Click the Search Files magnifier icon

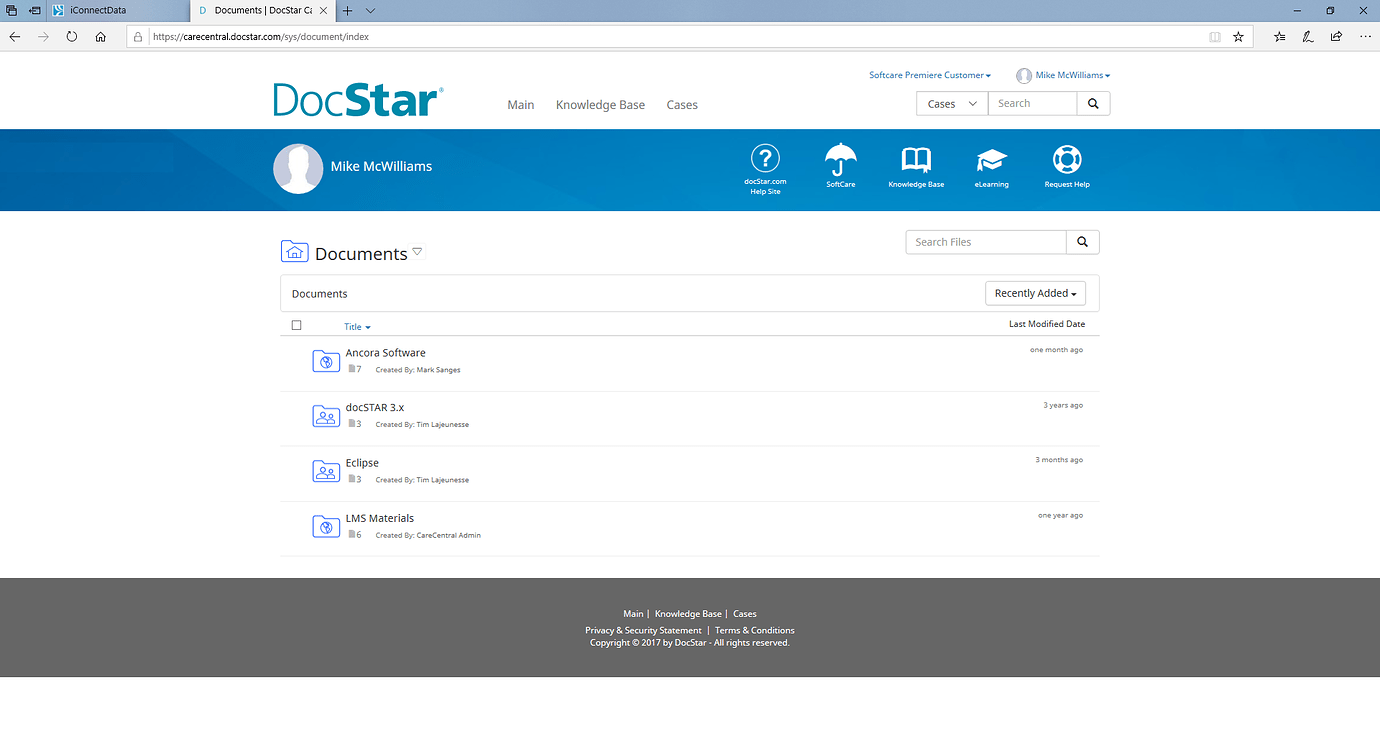pos(1082,241)
